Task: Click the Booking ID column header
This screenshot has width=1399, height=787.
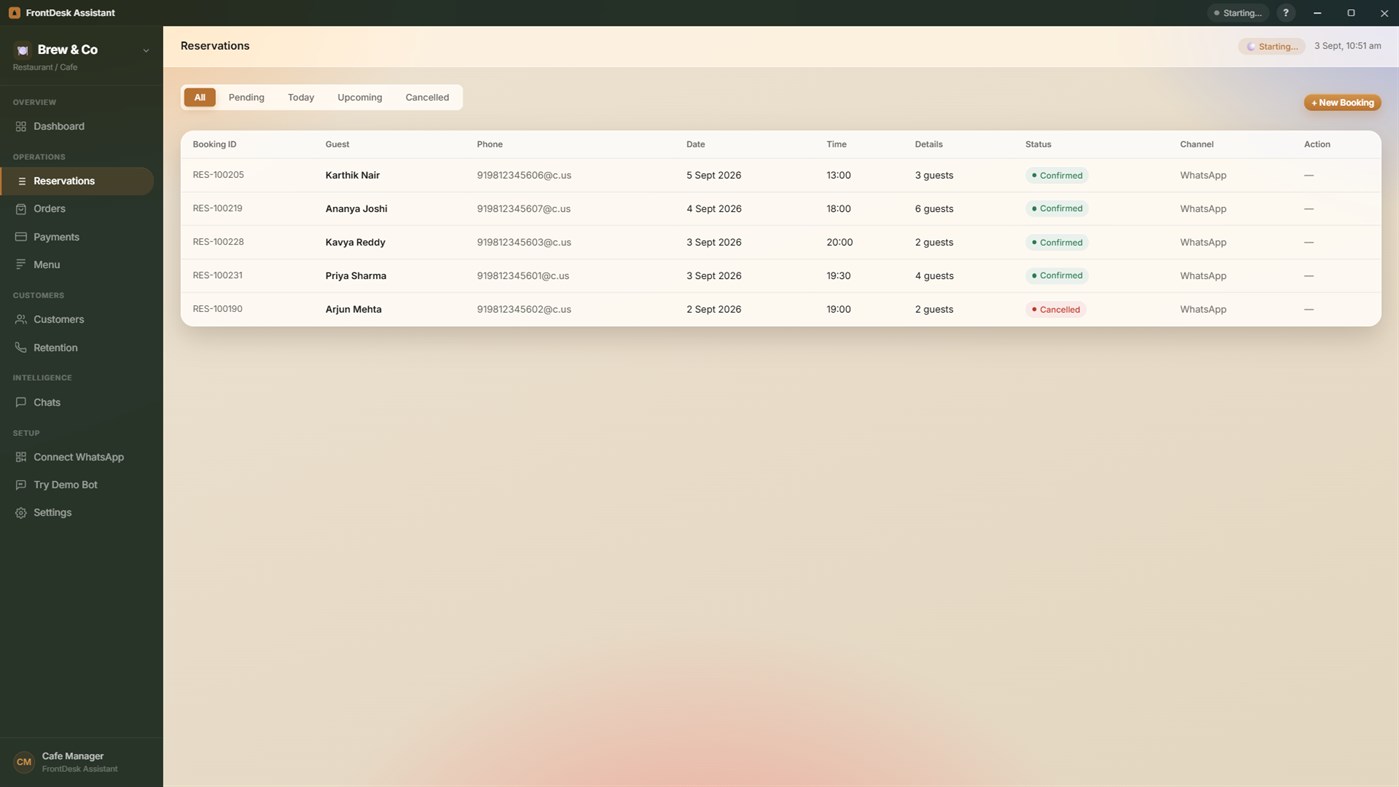Action: (215, 145)
